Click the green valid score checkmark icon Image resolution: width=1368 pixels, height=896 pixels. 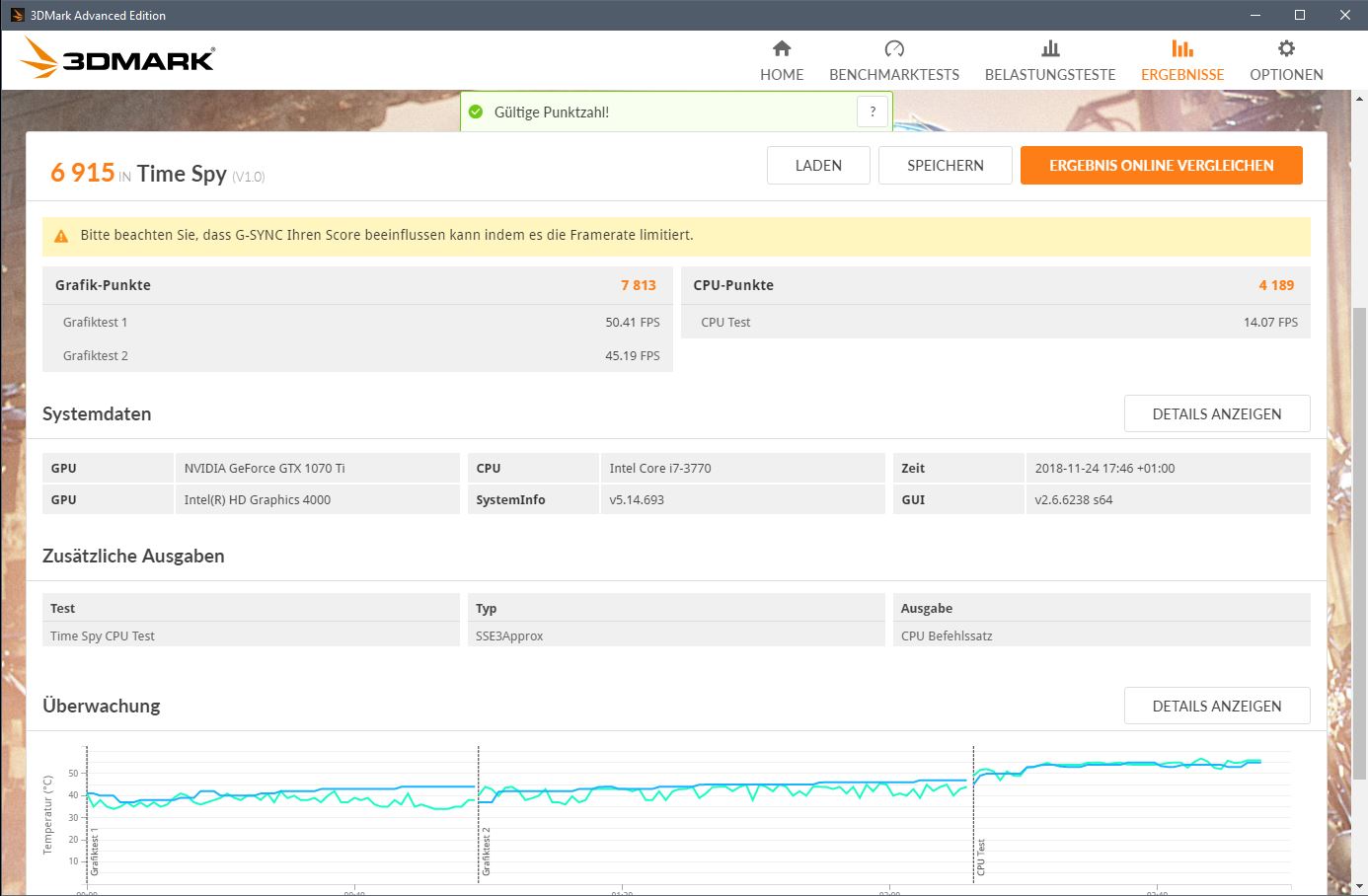coord(476,112)
